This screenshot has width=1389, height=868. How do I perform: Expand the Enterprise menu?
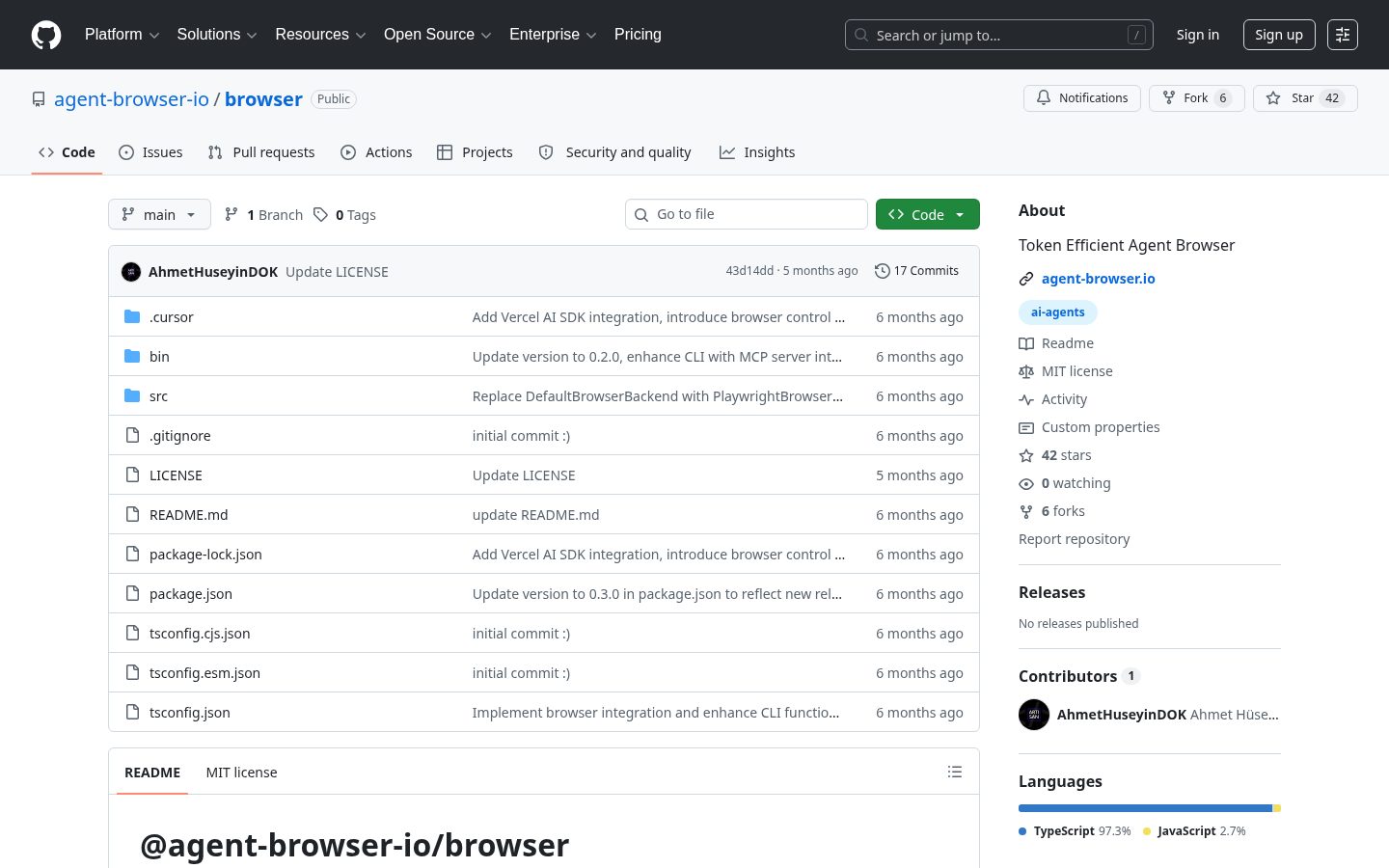[553, 35]
